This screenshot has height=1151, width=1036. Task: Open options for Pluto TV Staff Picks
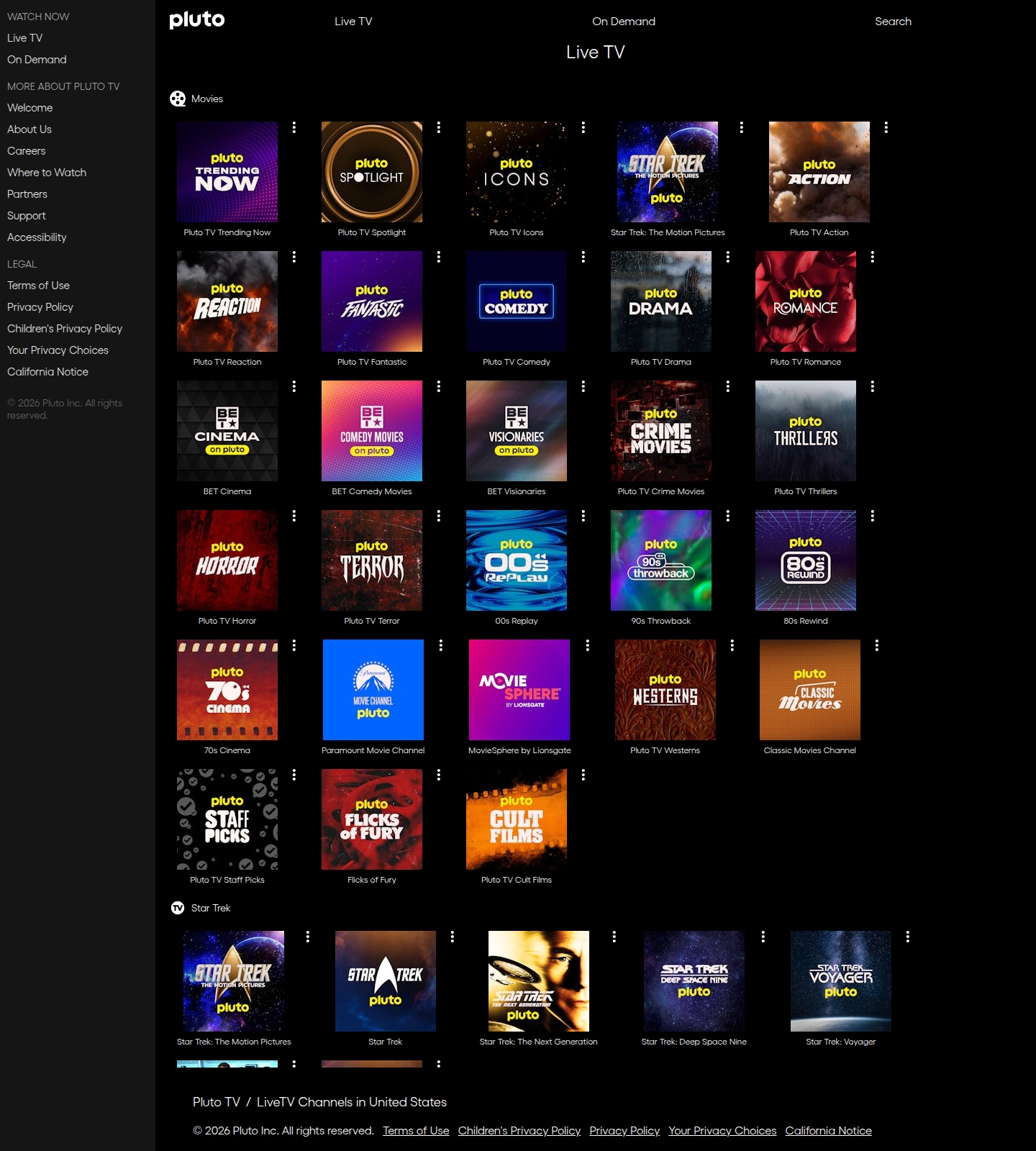[x=294, y=775]
